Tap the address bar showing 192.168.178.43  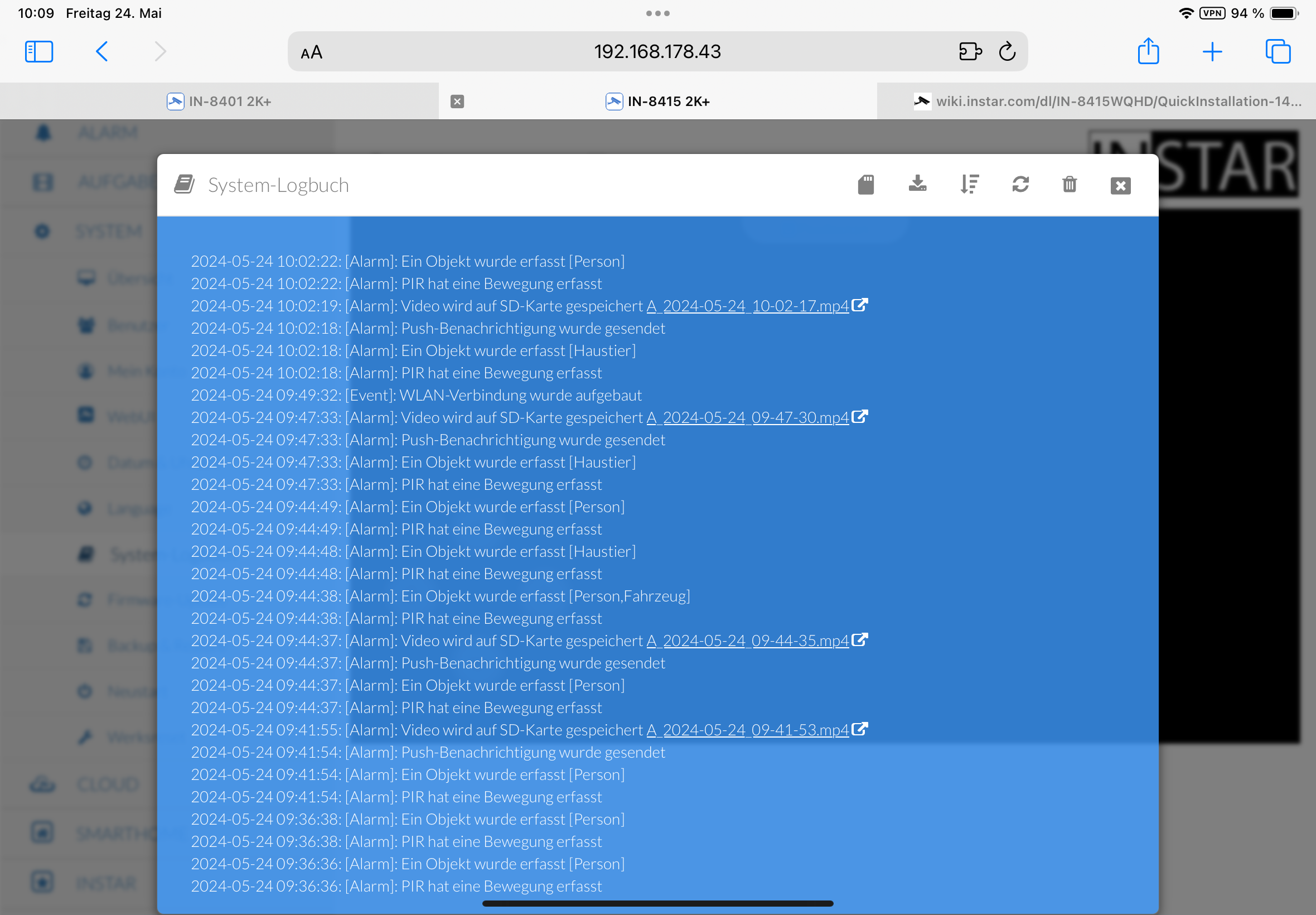[656, 51]
